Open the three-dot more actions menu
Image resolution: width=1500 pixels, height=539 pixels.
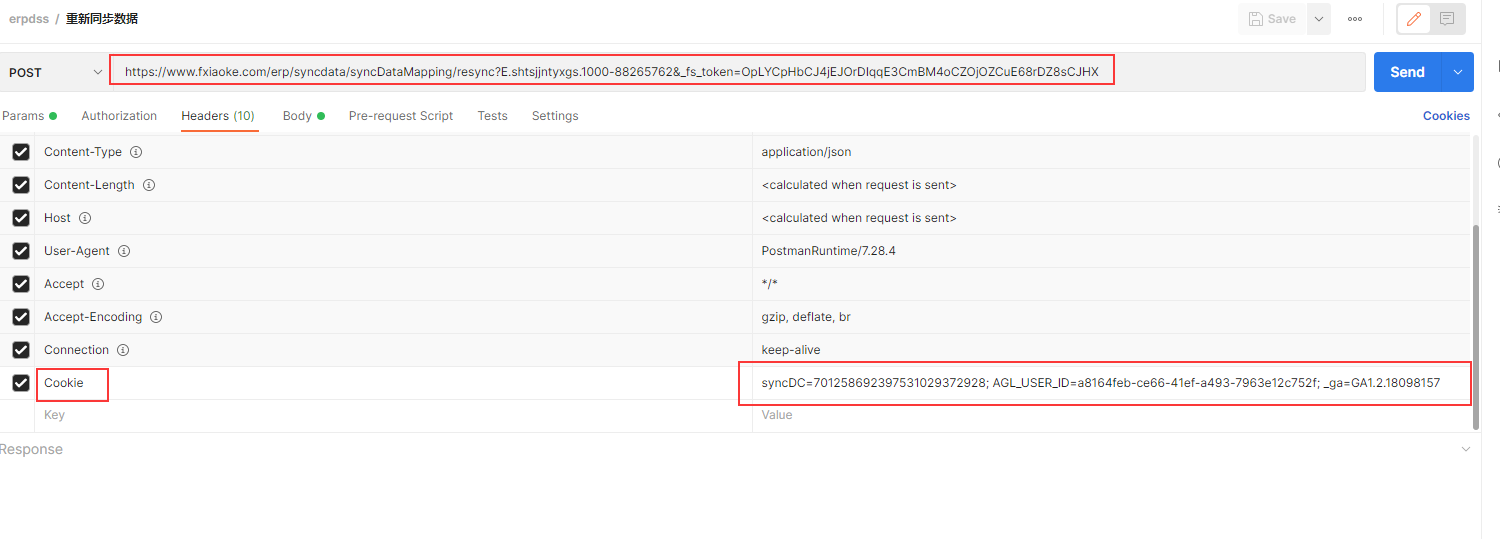click(x=1355, y=19)
